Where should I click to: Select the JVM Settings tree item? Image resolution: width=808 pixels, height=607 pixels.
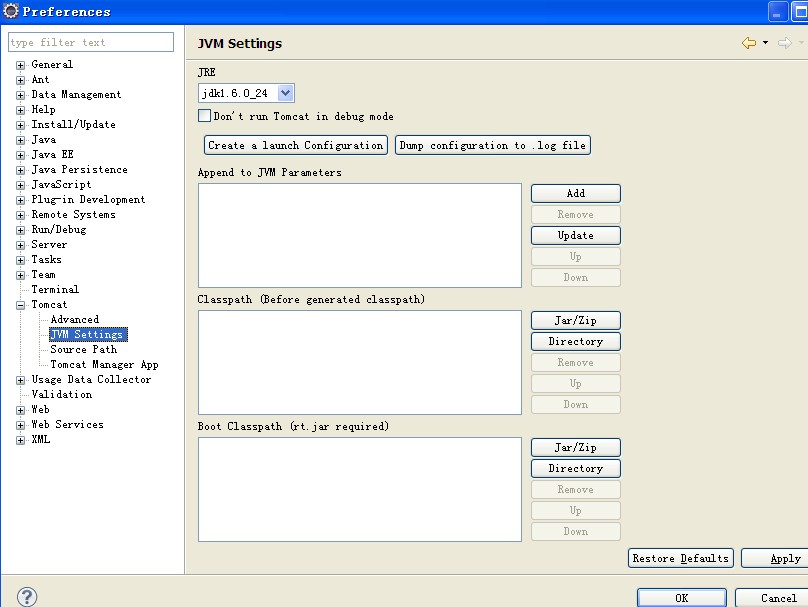pos(88,334)
